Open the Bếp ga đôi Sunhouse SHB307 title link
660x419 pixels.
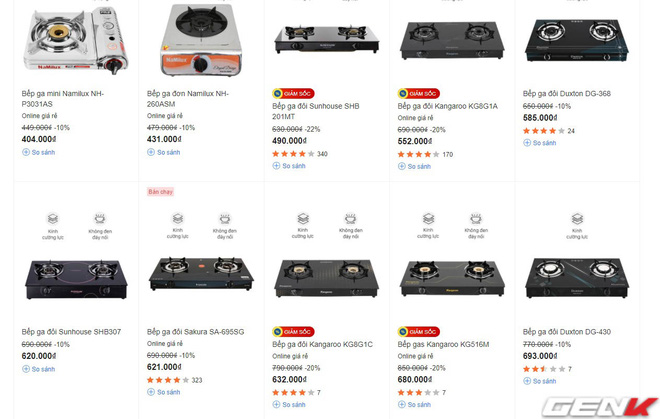tap(71, 332)
